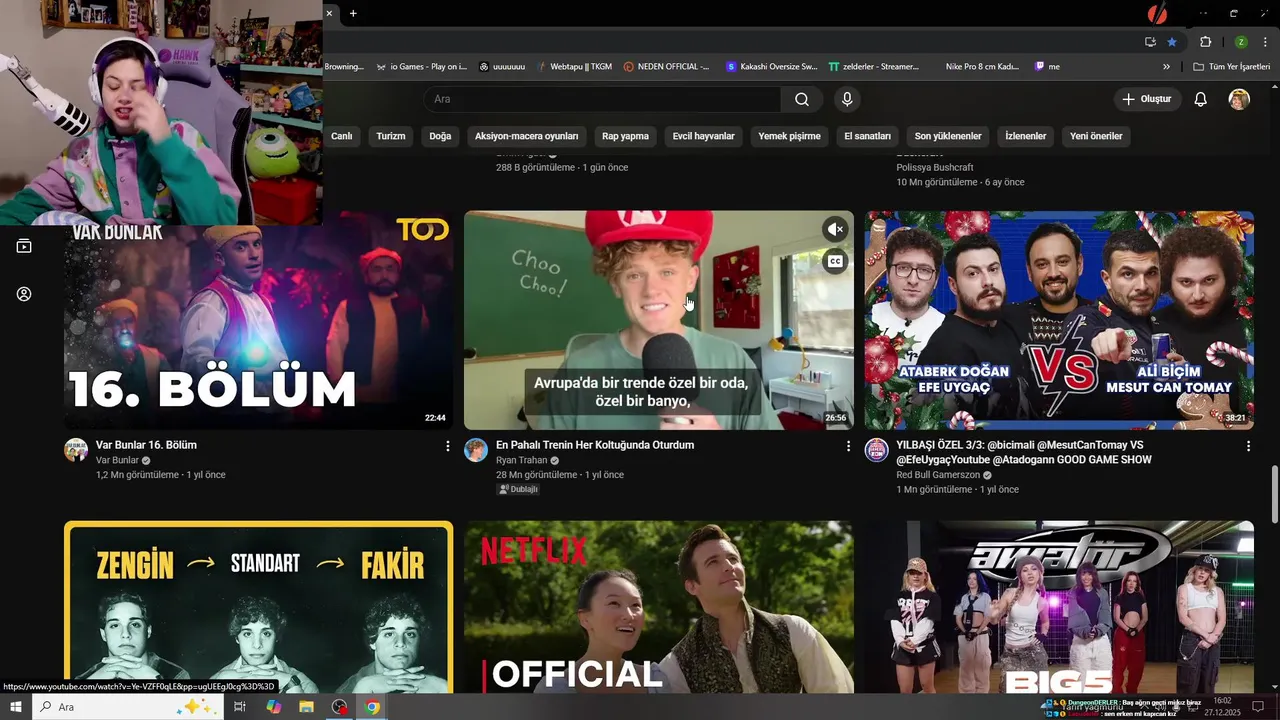Bookmark page with the star icon

pyautogui.click(x=1172, y=42)
